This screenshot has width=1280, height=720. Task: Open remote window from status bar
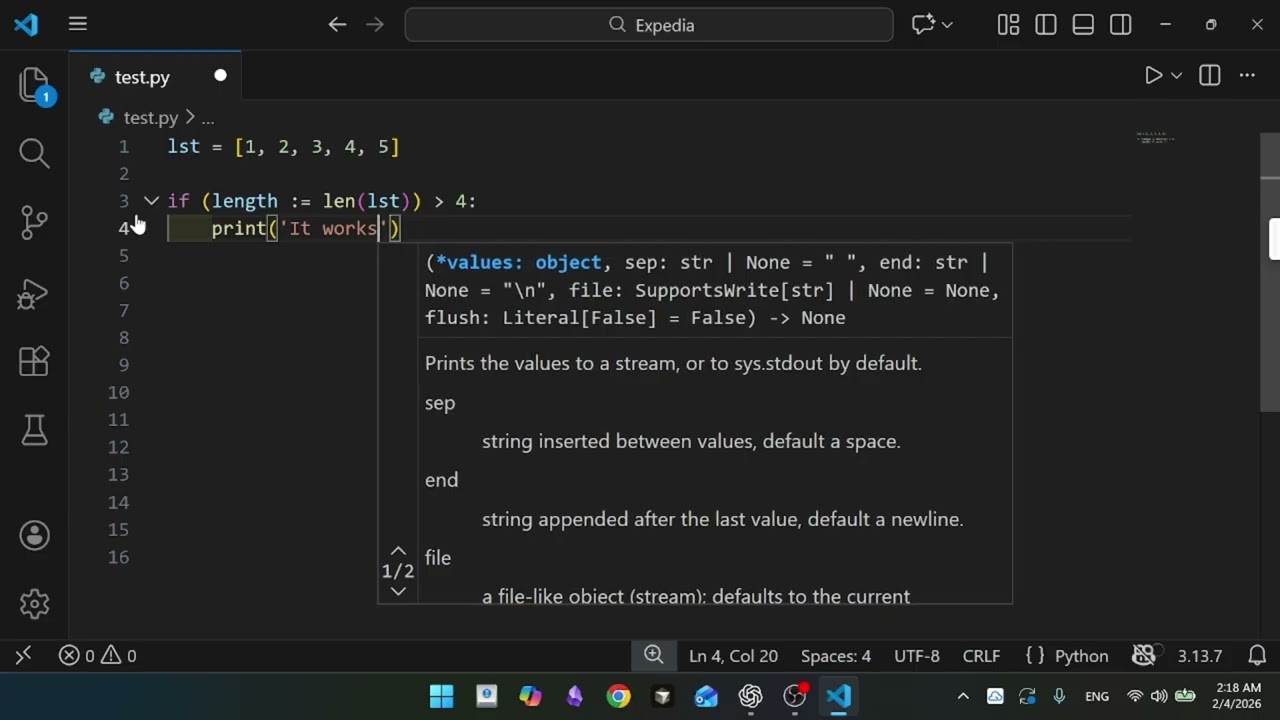[23, 656]
